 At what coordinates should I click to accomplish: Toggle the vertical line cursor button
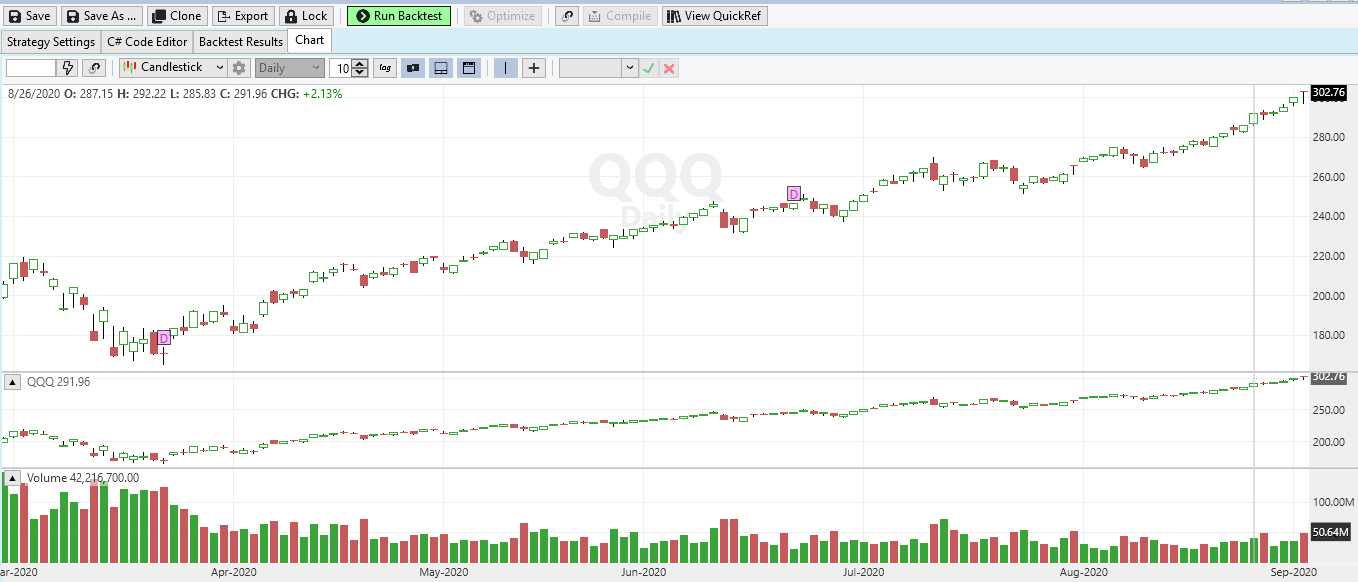pyautogui.click(x=506, y=68)
